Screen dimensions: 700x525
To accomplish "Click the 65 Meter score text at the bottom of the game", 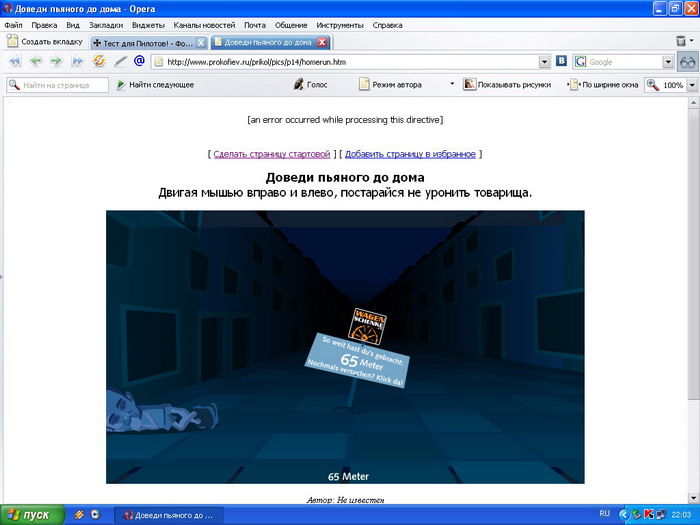I will point(348,476).
